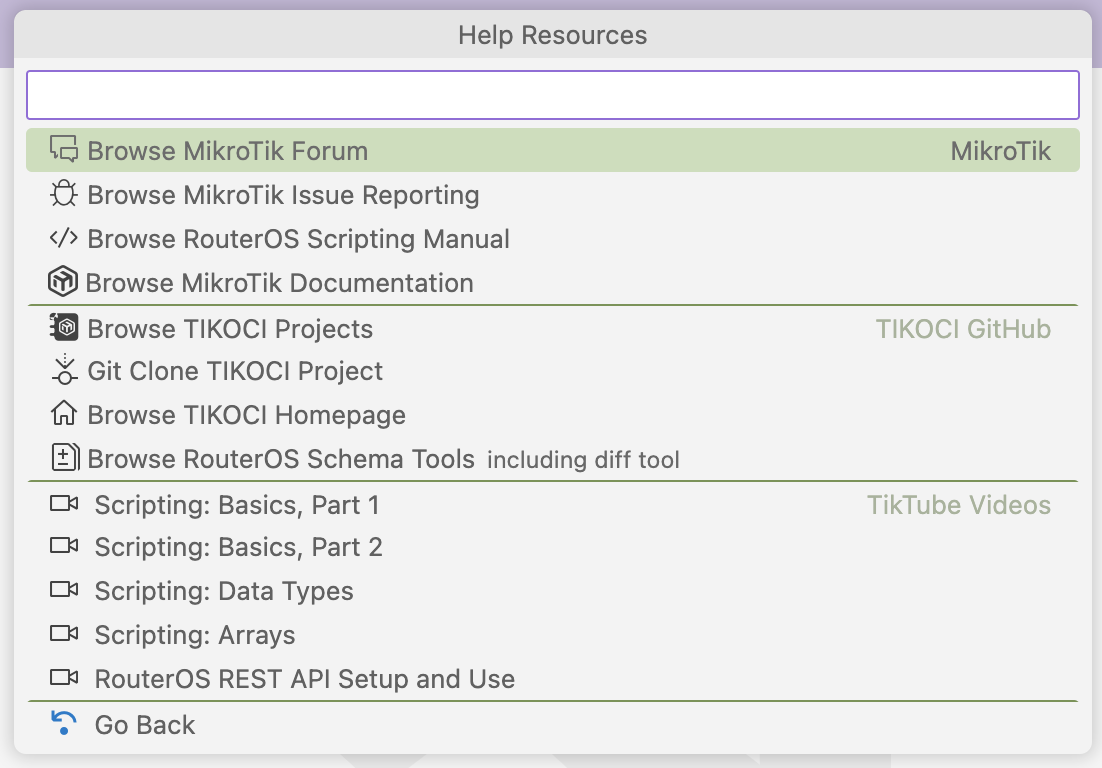Screen dimensions: 1102x768
Task: Click the MikroTik group label
Action: coord(1000,151)
